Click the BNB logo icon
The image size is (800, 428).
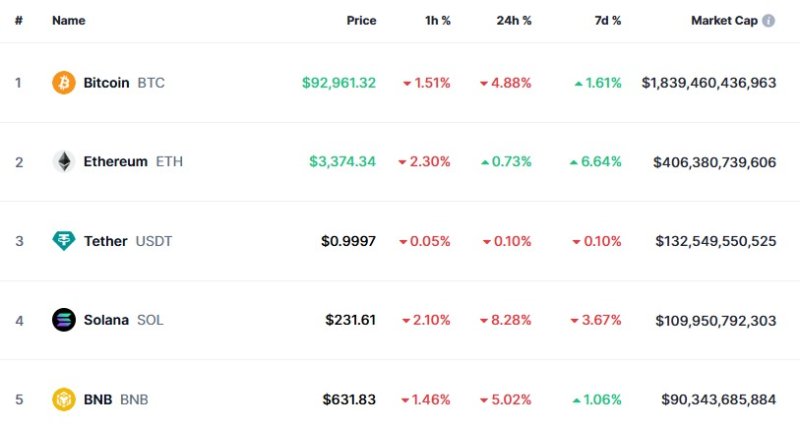tap(64, 400)
